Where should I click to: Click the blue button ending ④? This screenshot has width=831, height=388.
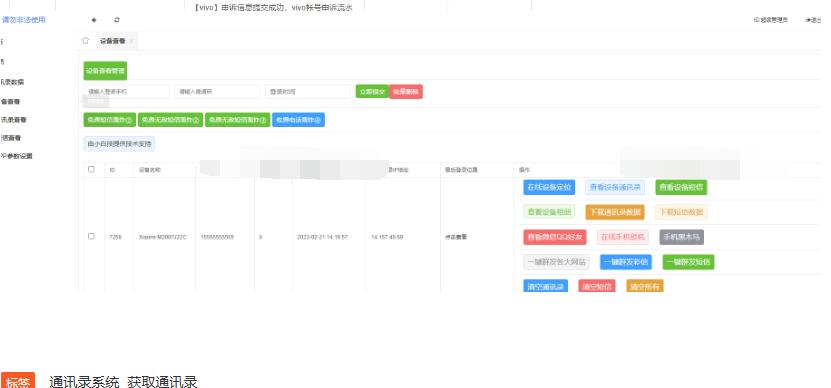point(298,120)
